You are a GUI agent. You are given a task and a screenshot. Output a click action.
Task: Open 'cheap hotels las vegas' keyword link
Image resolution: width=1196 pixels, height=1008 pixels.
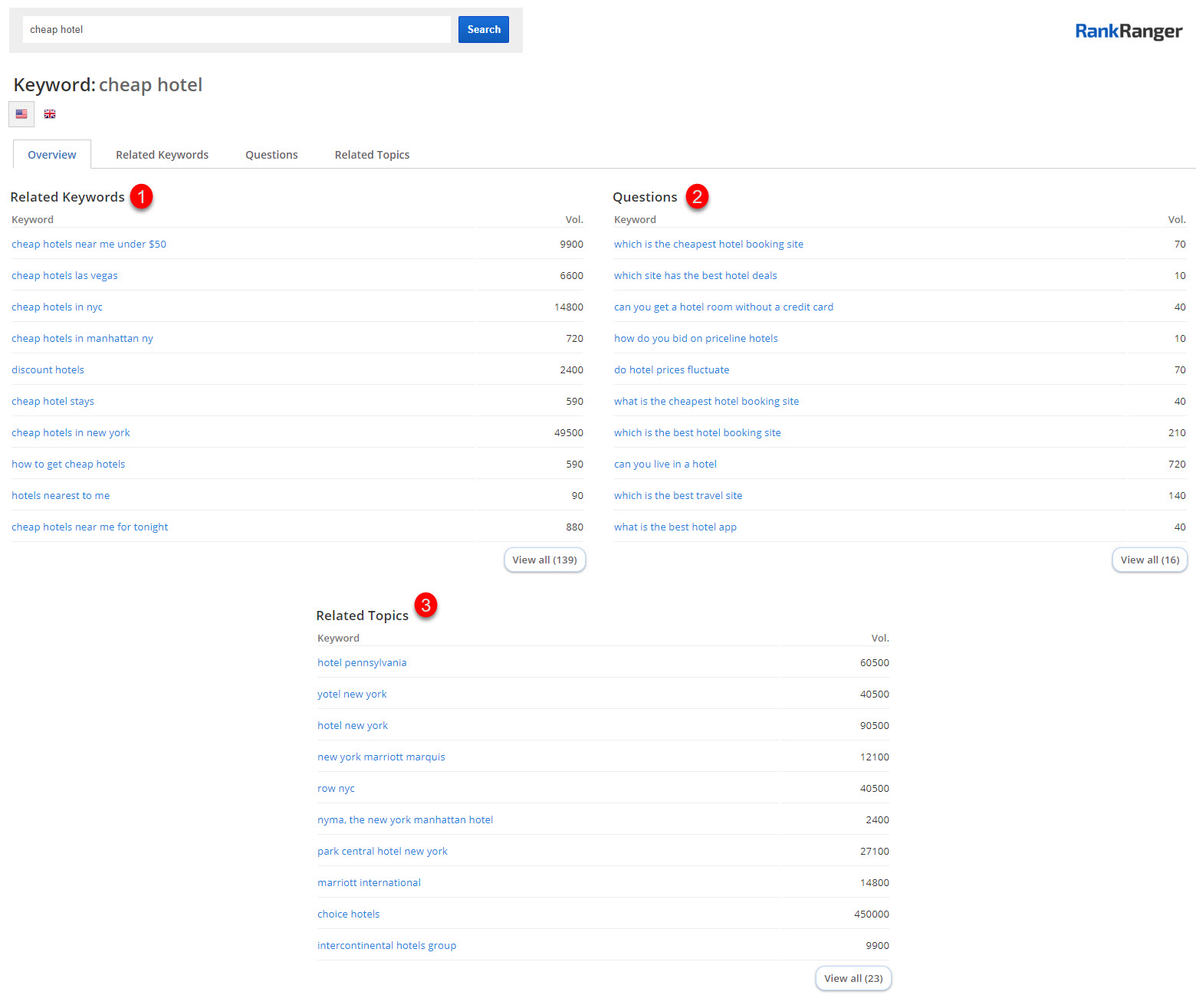[x=64, y=276]
